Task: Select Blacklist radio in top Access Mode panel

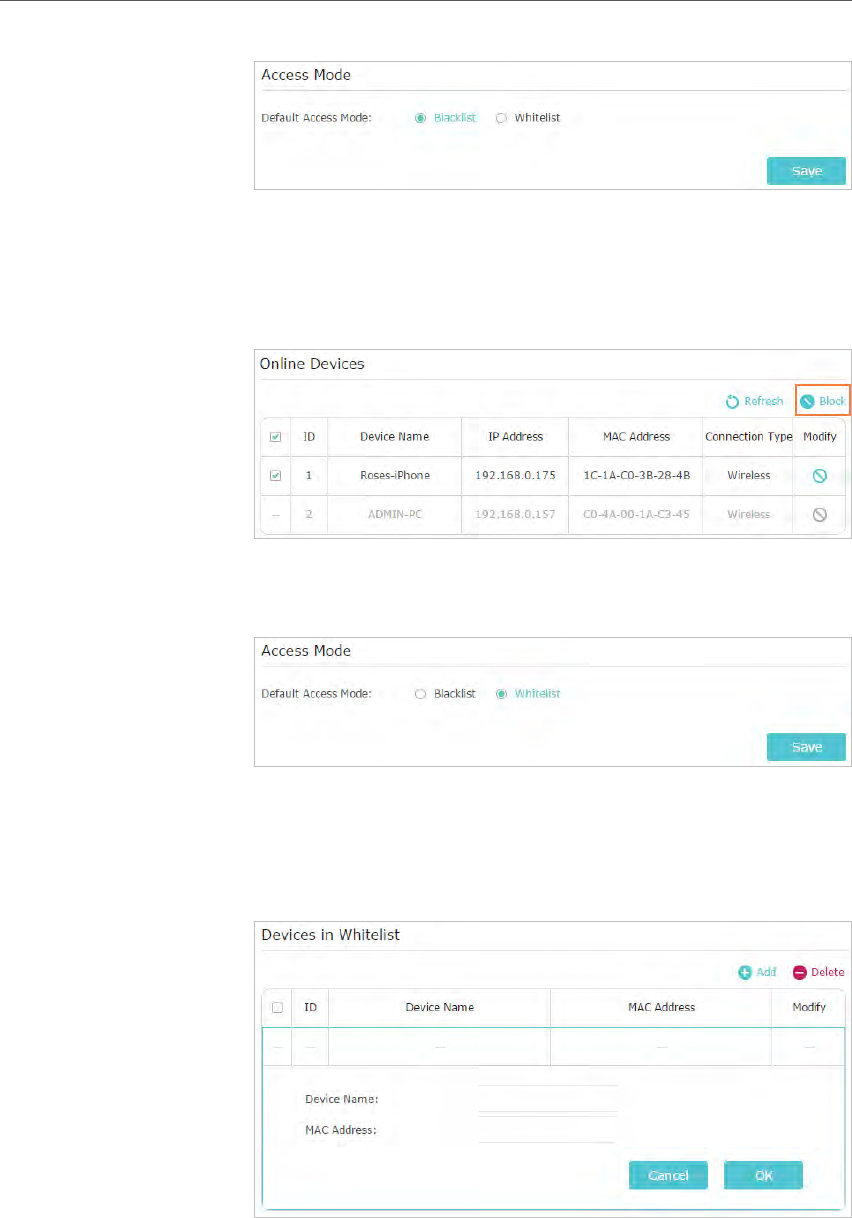Action: (x=420, y=118)
